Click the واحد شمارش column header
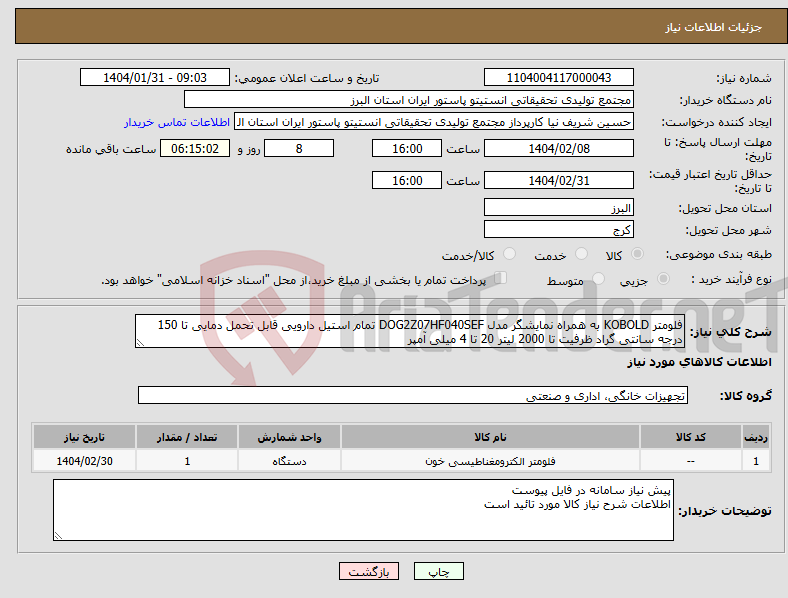Viewport: 788px width, 598px height. [x=289, y=437]
